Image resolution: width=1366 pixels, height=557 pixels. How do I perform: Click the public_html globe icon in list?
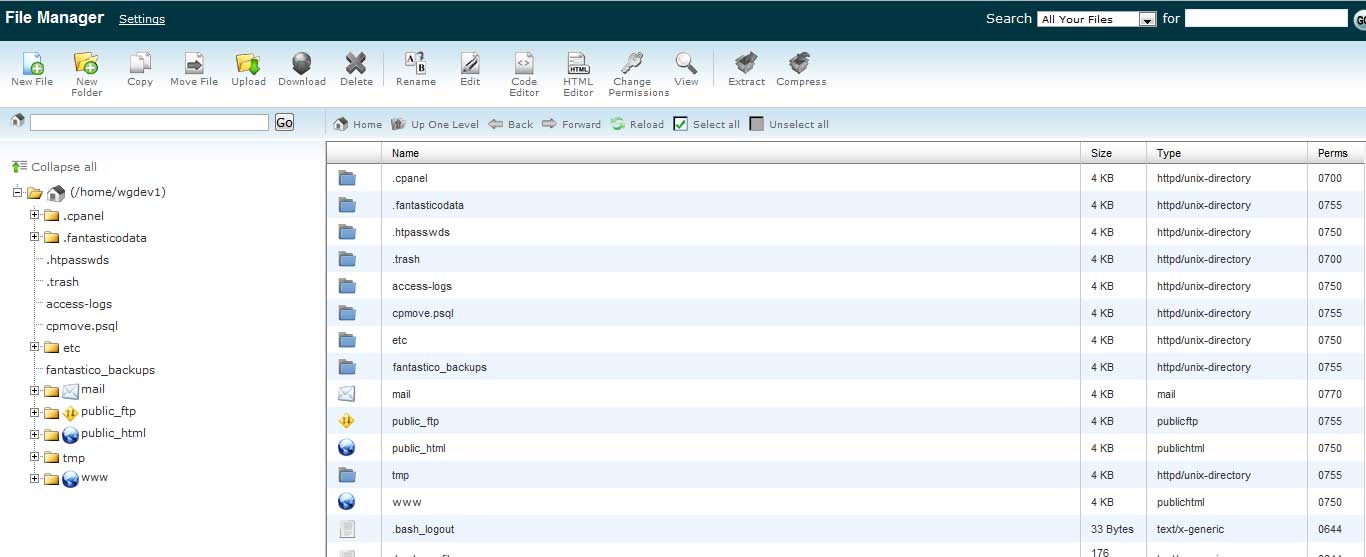coord(347,448)
